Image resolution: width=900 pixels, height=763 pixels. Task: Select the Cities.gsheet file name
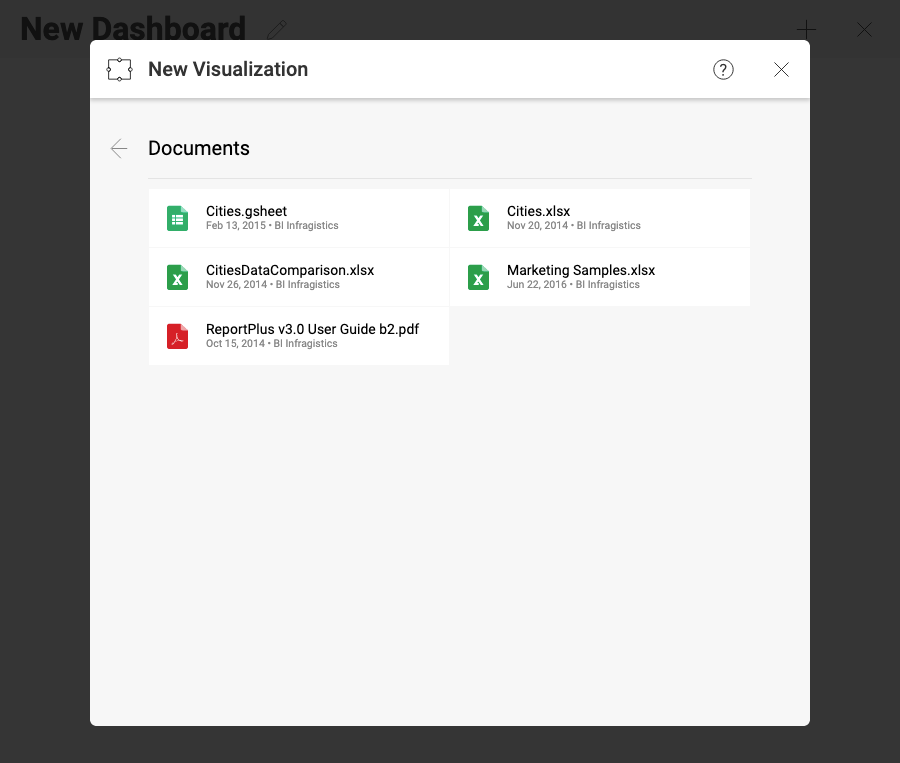coord(246,211)
